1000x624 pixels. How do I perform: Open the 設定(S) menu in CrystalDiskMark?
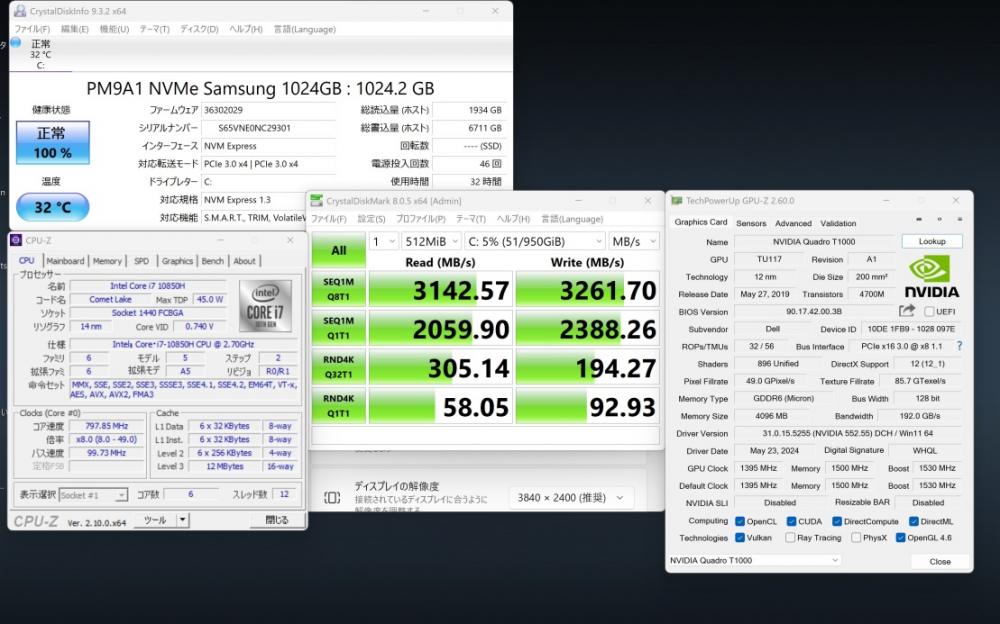[371, 218]
